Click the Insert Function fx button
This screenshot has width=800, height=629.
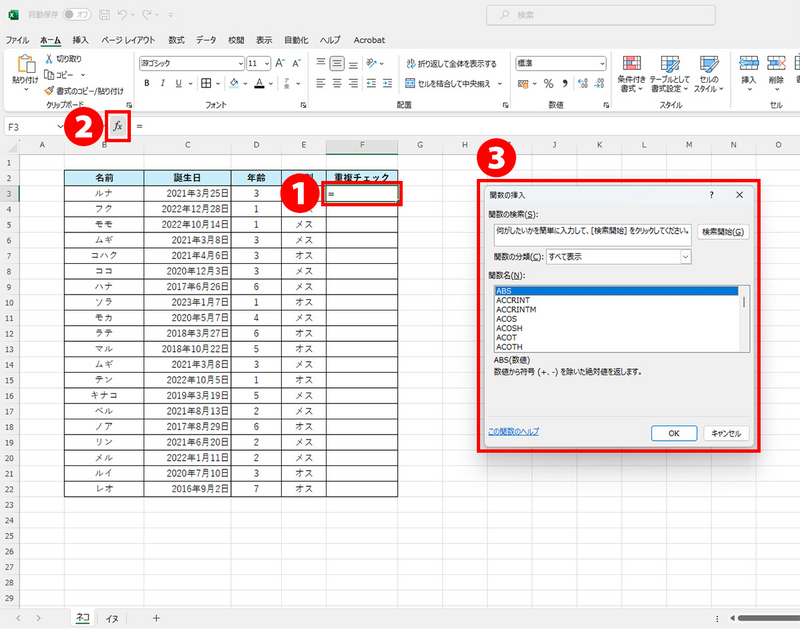click(118, 126)
